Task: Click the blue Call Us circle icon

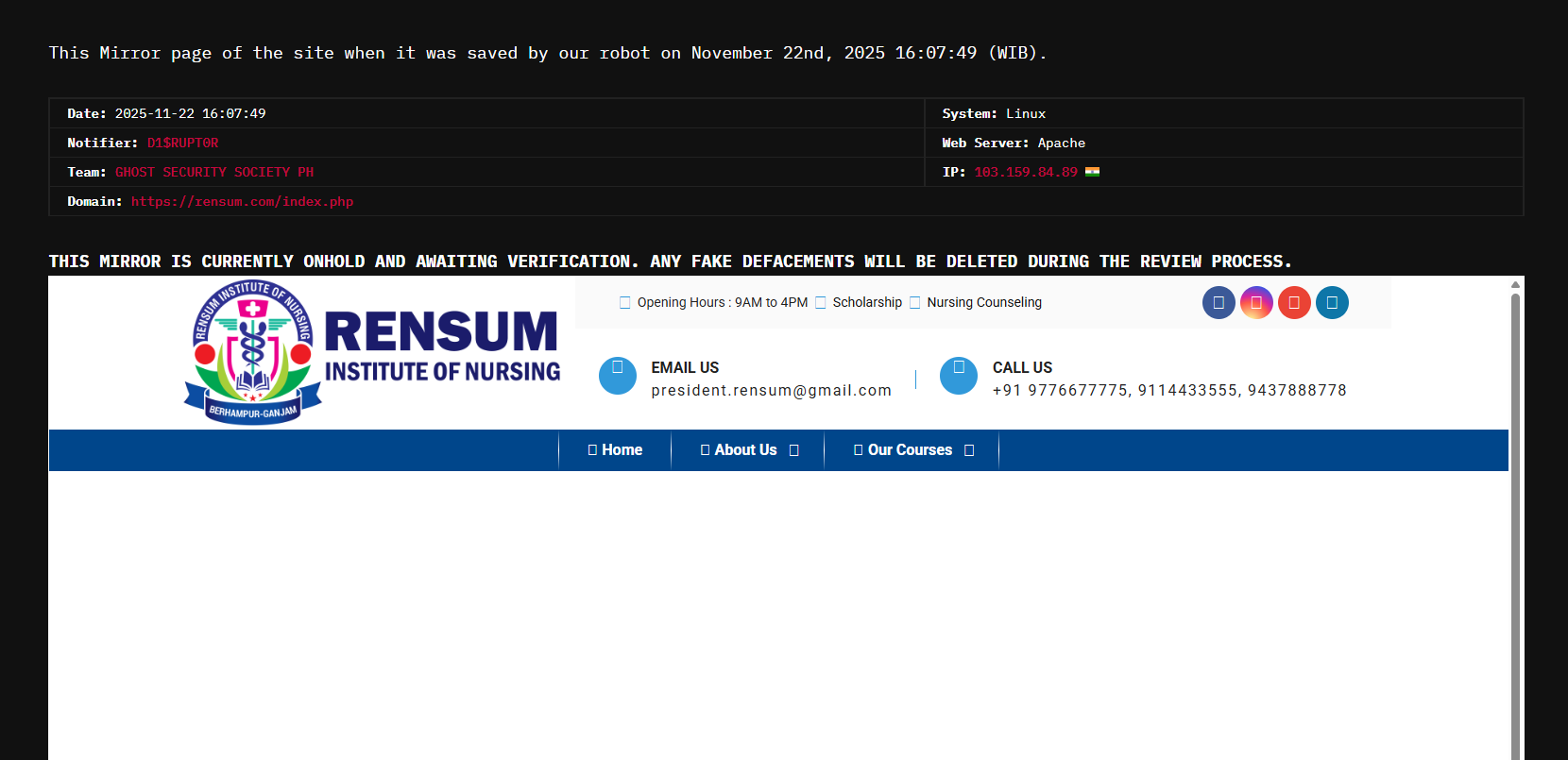Action: 959,376
